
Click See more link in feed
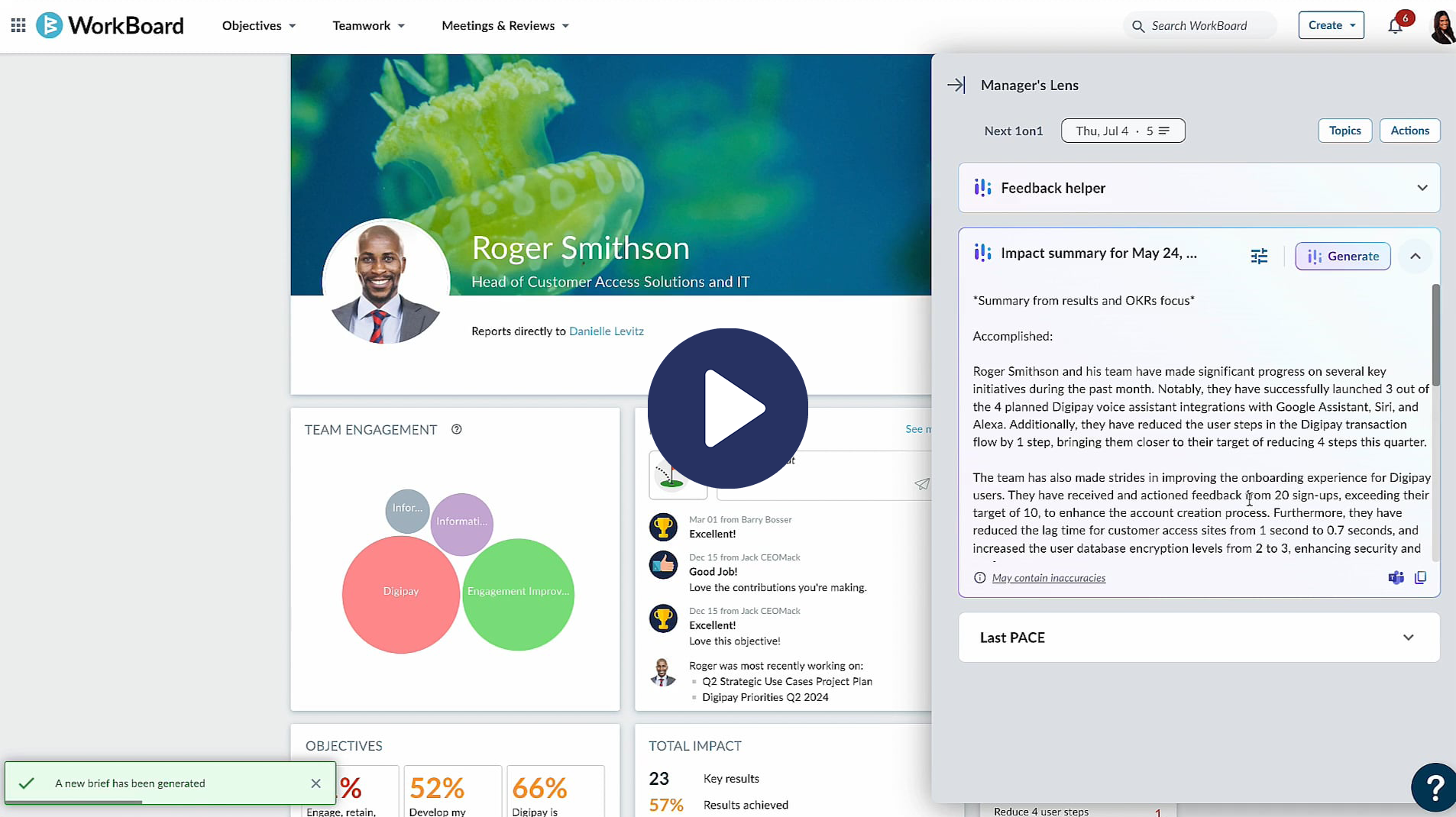click(x=917, y=429)
